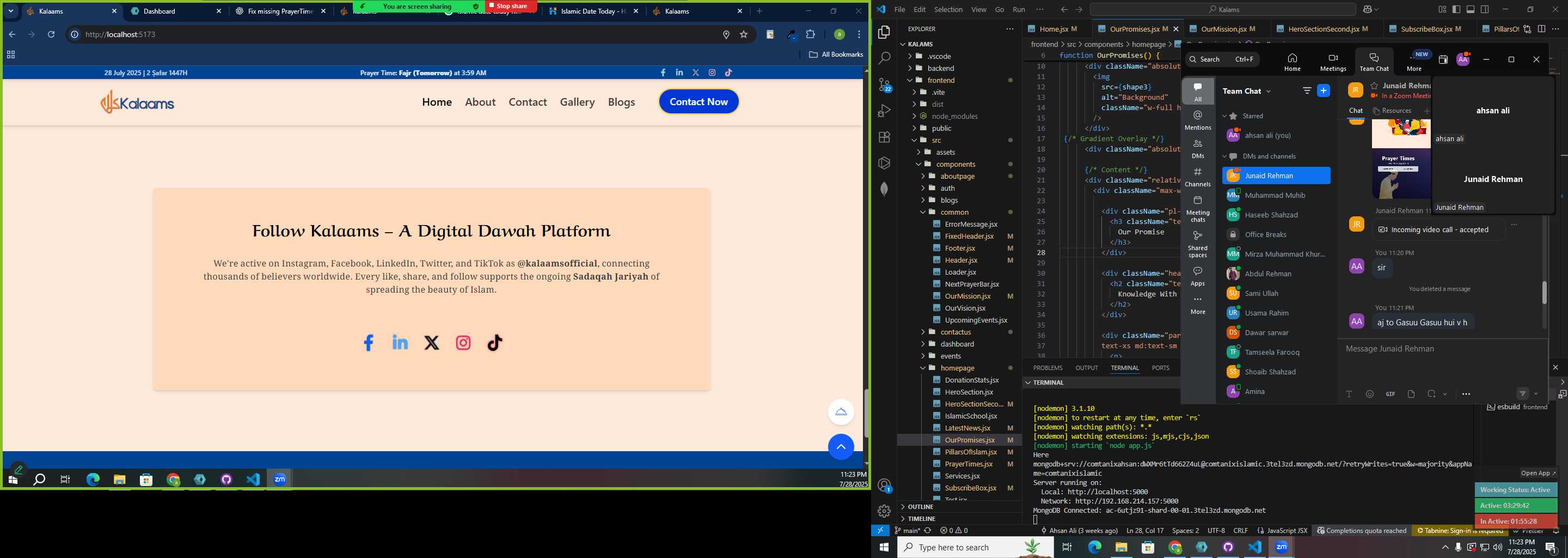Click Zoom Search box
This screenshot has width=1568, height=558.
coord(1222,59)
